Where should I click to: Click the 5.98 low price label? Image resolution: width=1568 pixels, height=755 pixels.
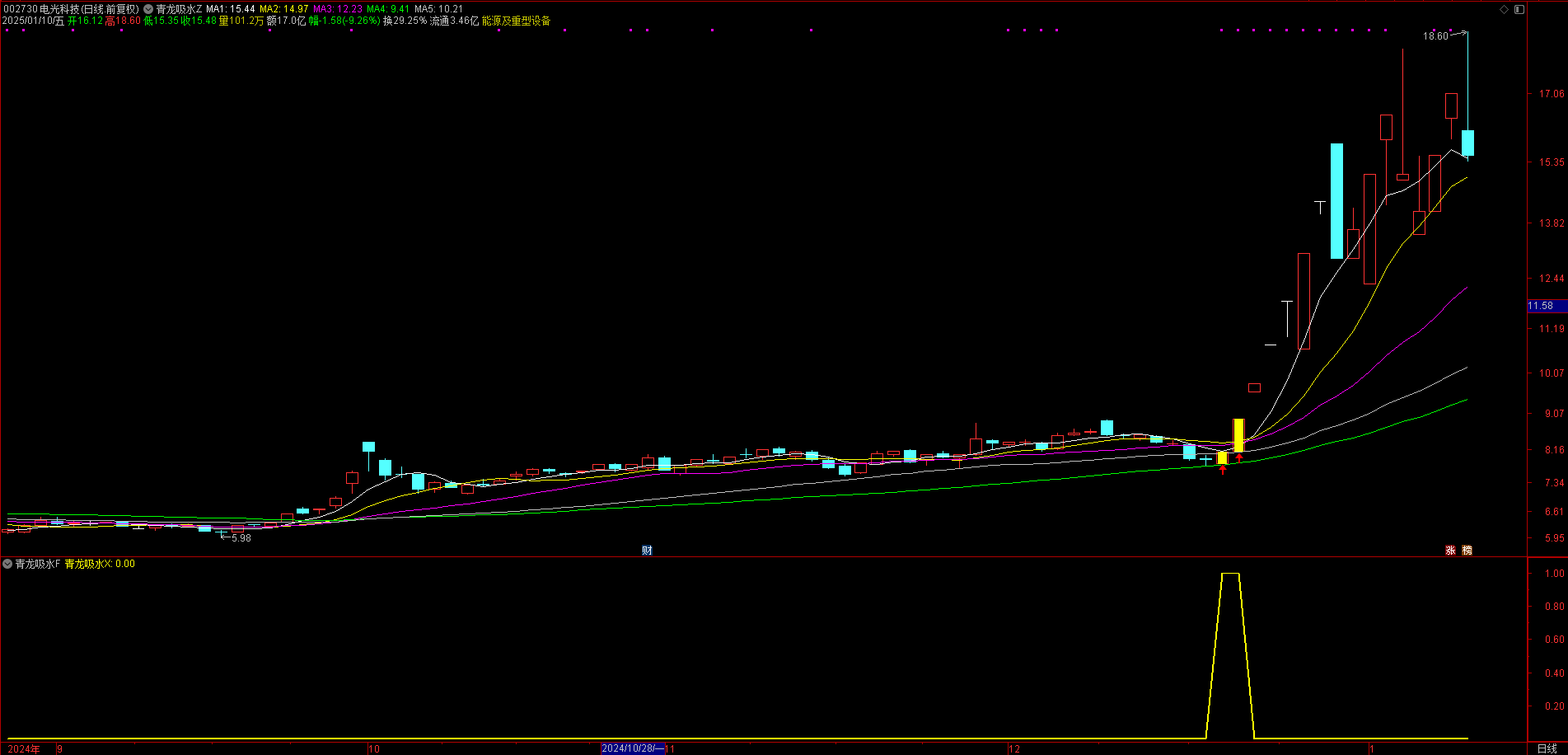(241, 538)
